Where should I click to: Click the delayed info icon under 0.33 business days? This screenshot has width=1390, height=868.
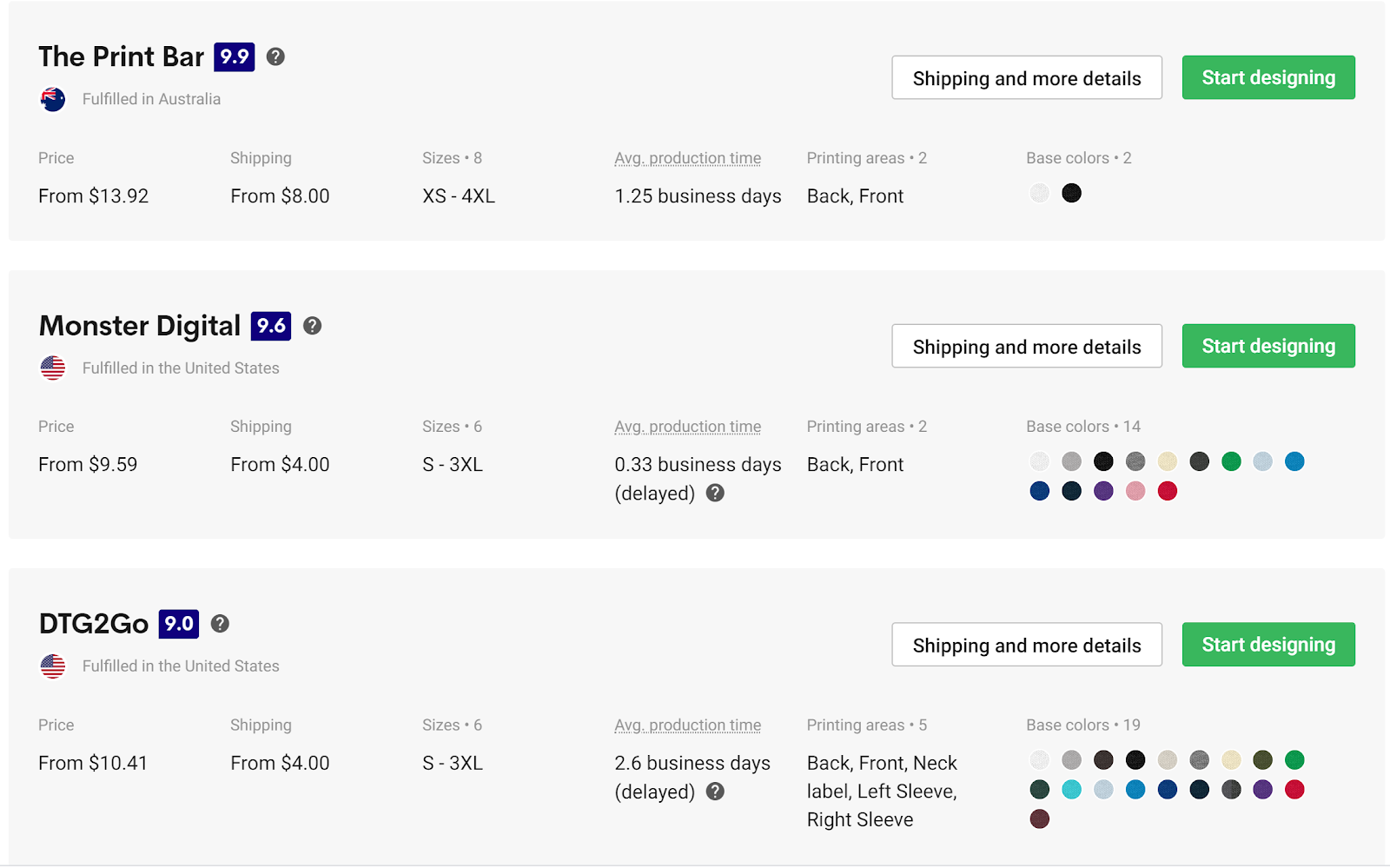(715, 494)
